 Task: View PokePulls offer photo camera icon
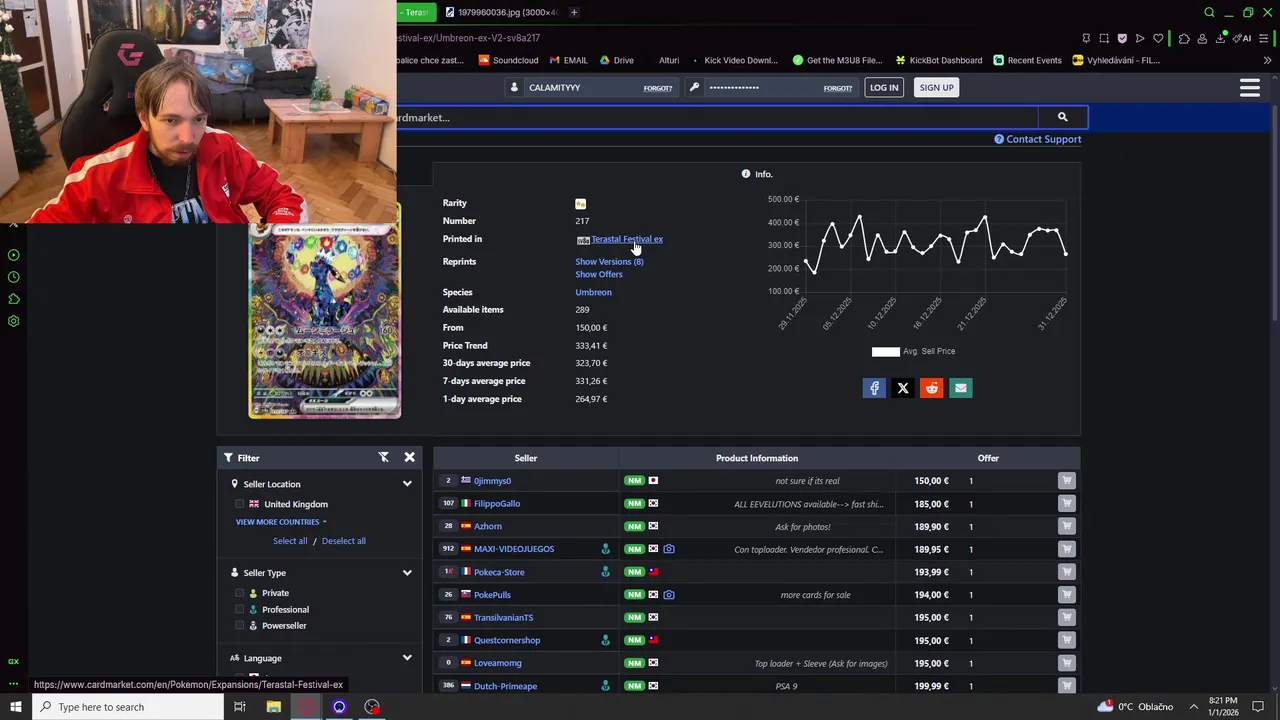669,595
